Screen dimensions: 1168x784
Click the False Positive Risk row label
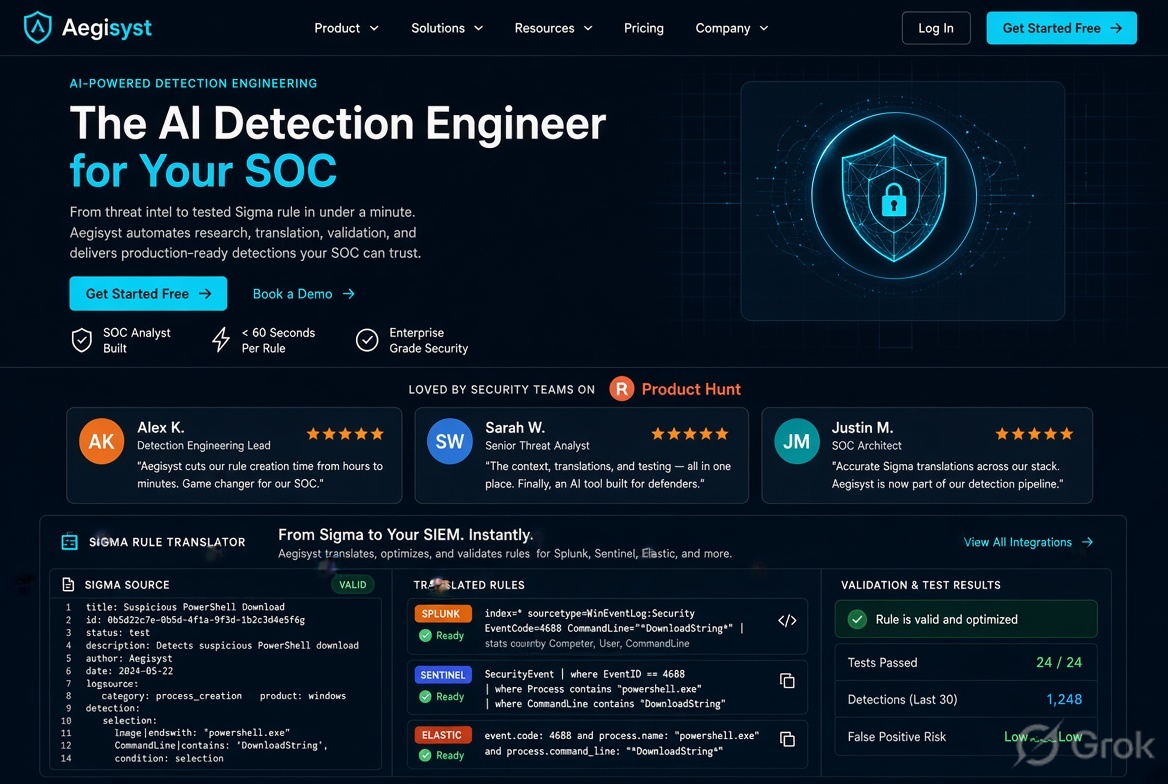point(896,736)
